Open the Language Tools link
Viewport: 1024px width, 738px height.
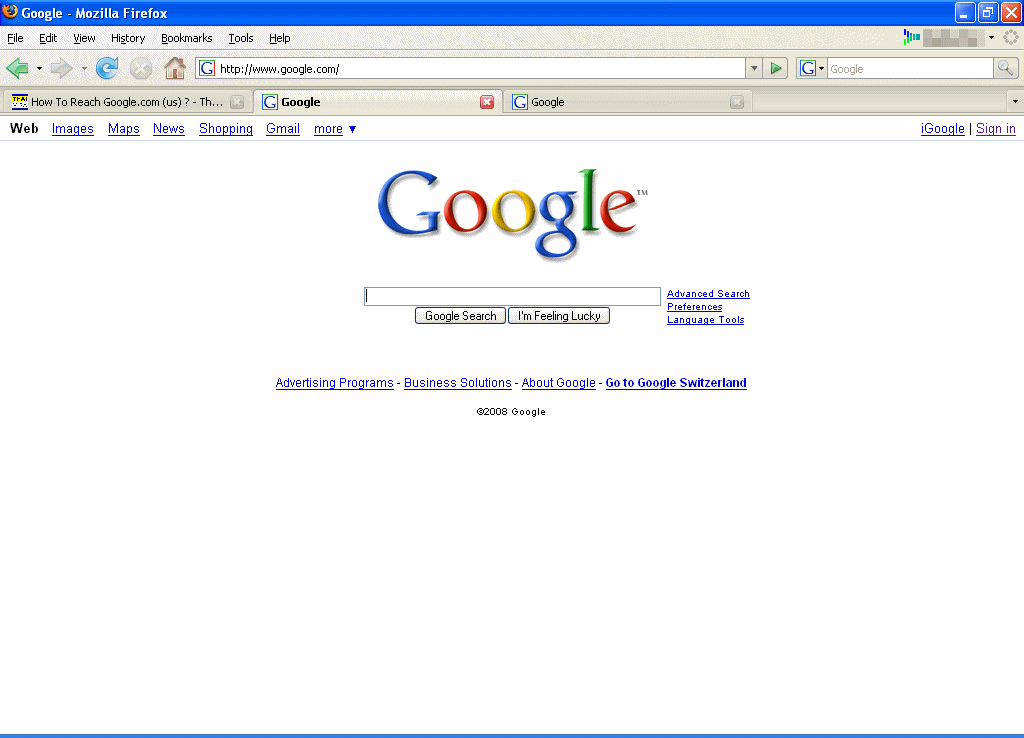click(705, 320)
